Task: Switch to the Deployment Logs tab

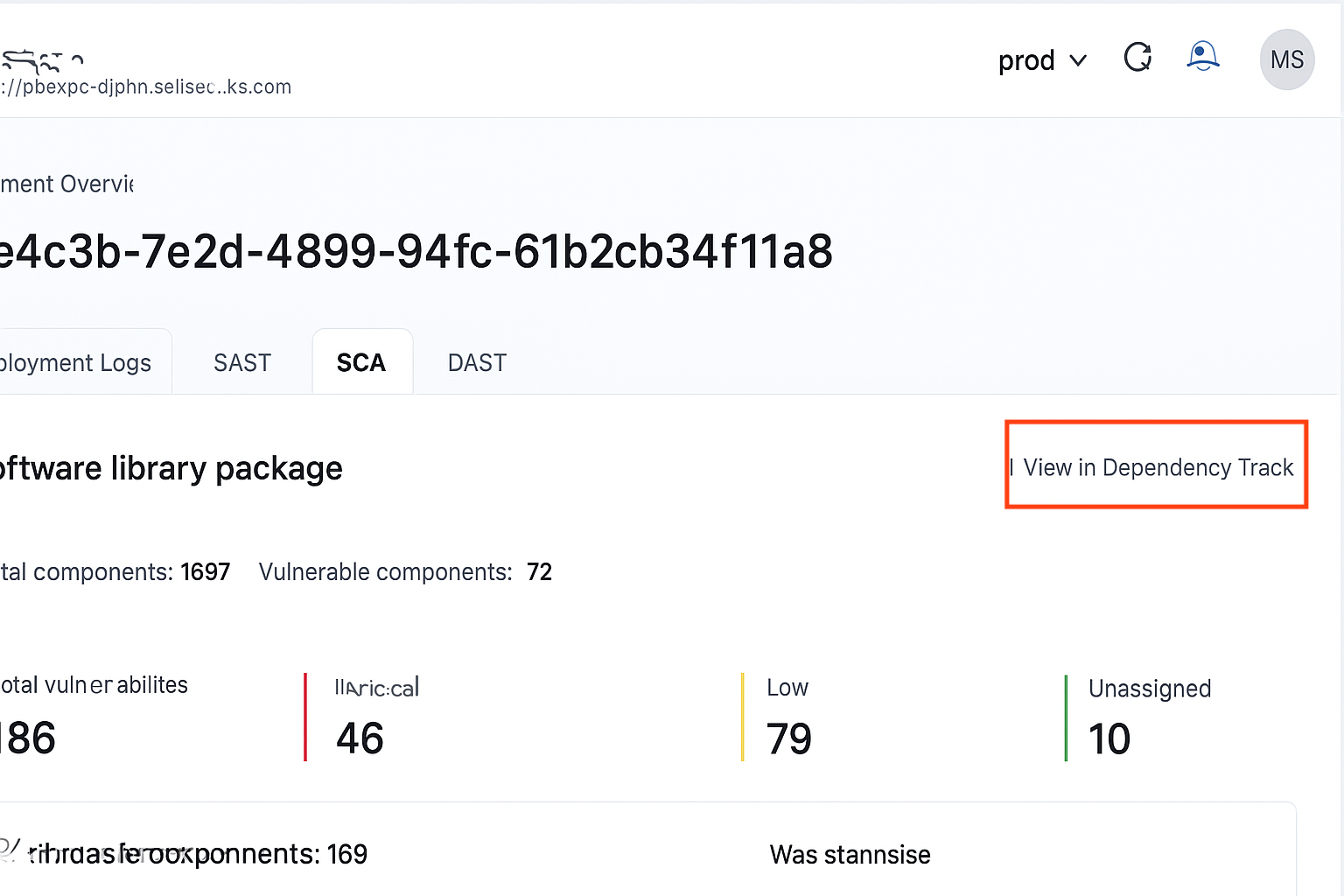Action: [x=77, y=362]
